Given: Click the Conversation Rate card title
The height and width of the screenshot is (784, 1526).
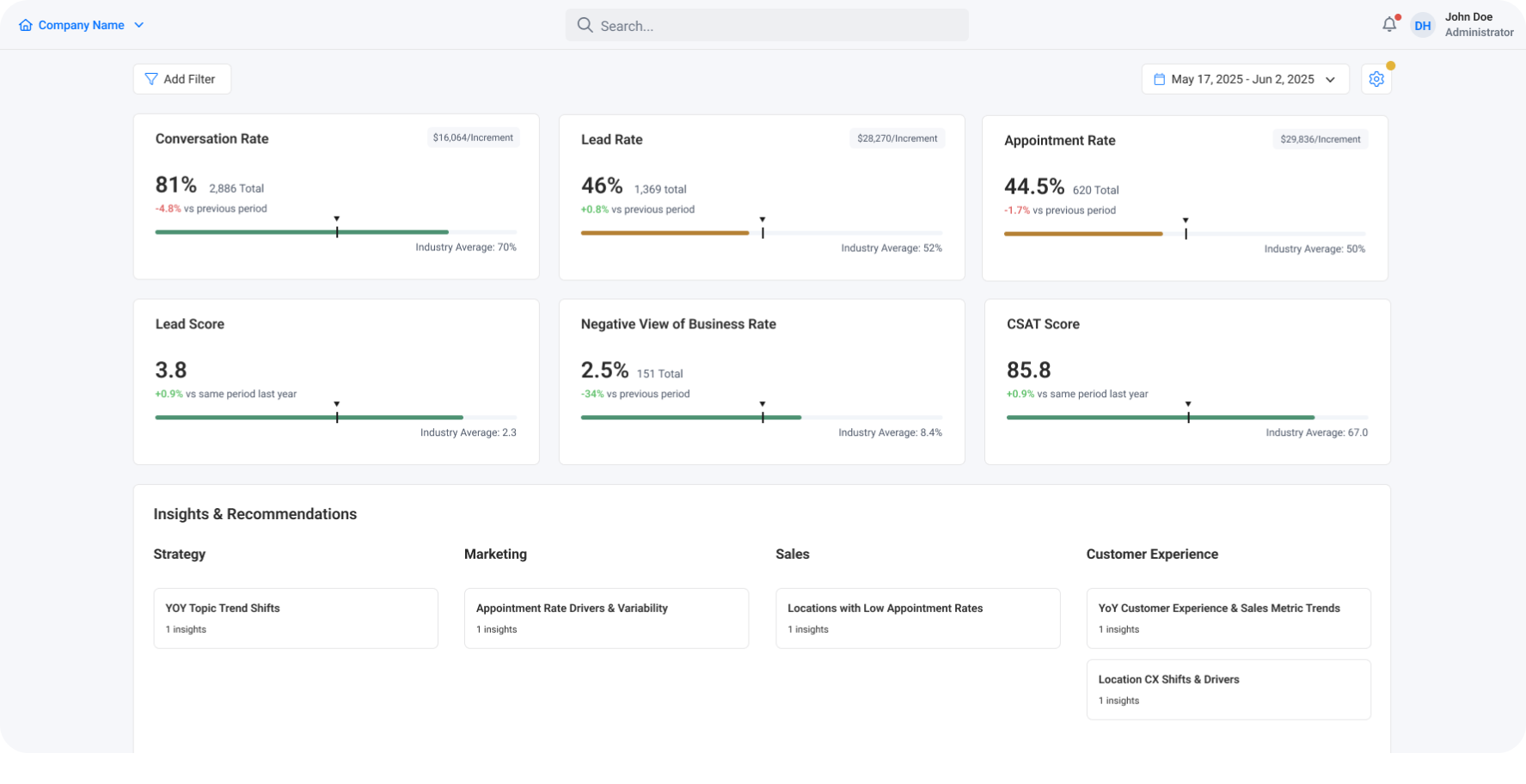Looking at the screenshot, I should click(212, 138).
